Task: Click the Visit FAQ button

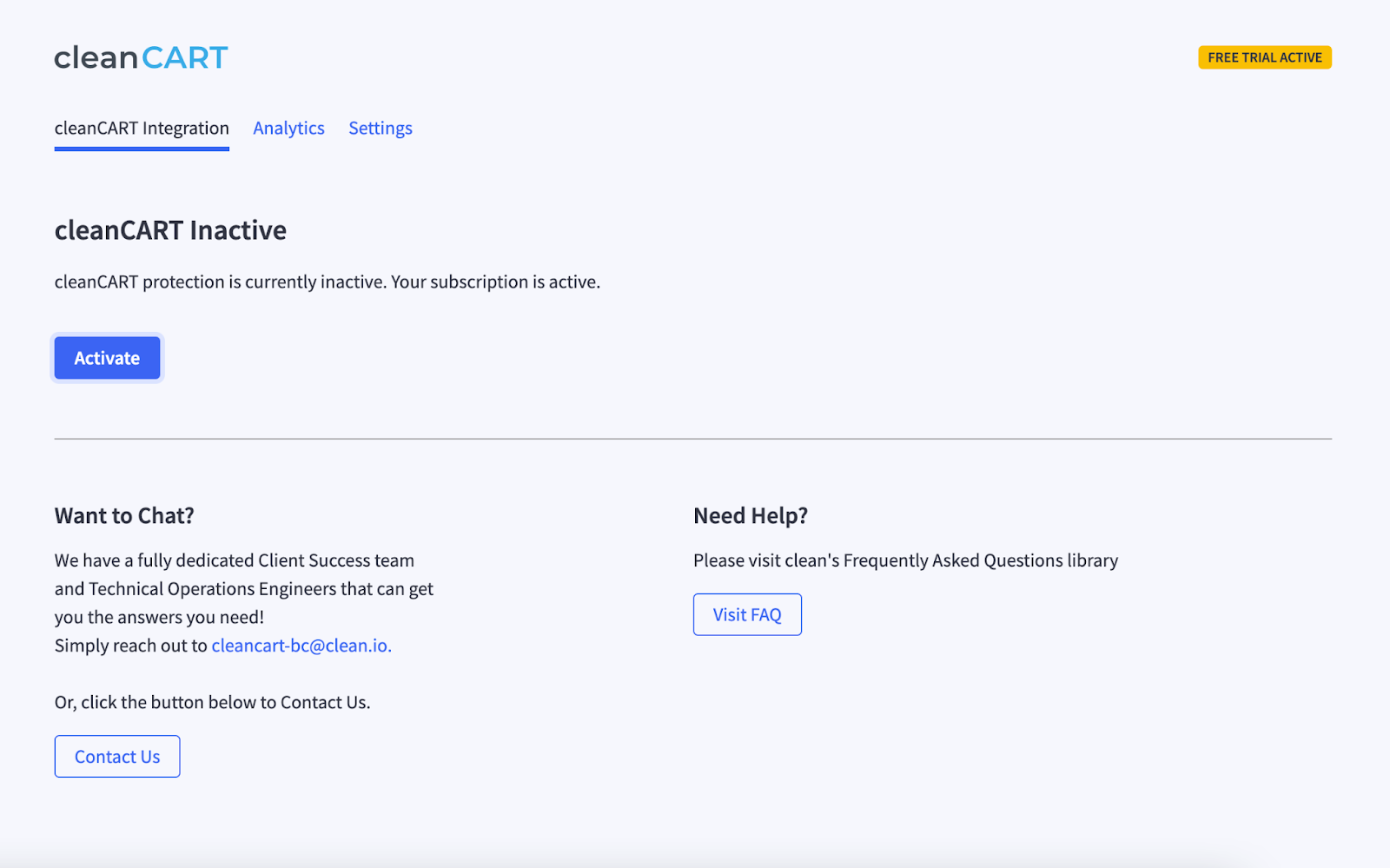Action: [747, 614]
